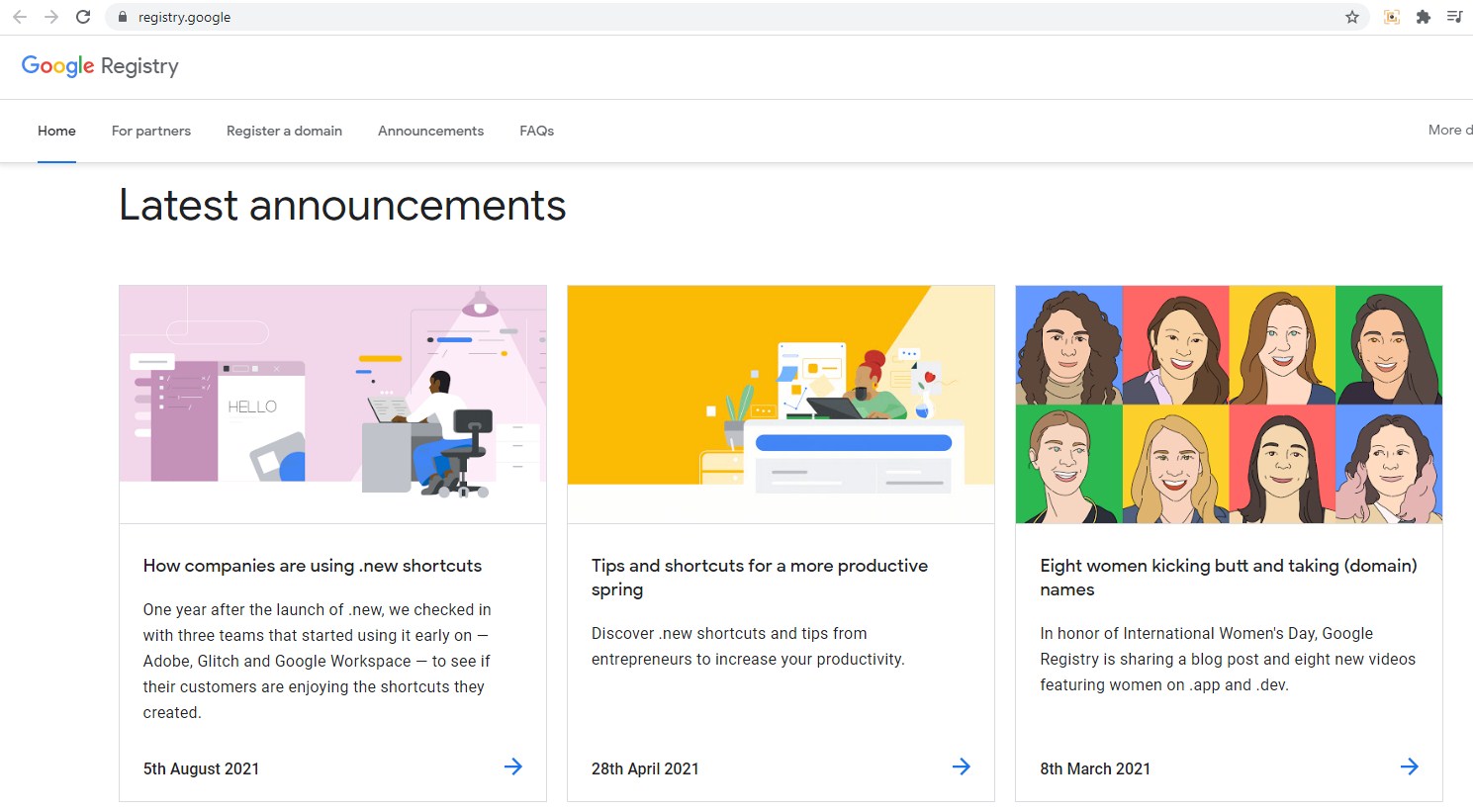Bookmark this page with star icon
The height and width of the screenshot is (812, 1473).
pyautogui.click(x=1352, y=17)
